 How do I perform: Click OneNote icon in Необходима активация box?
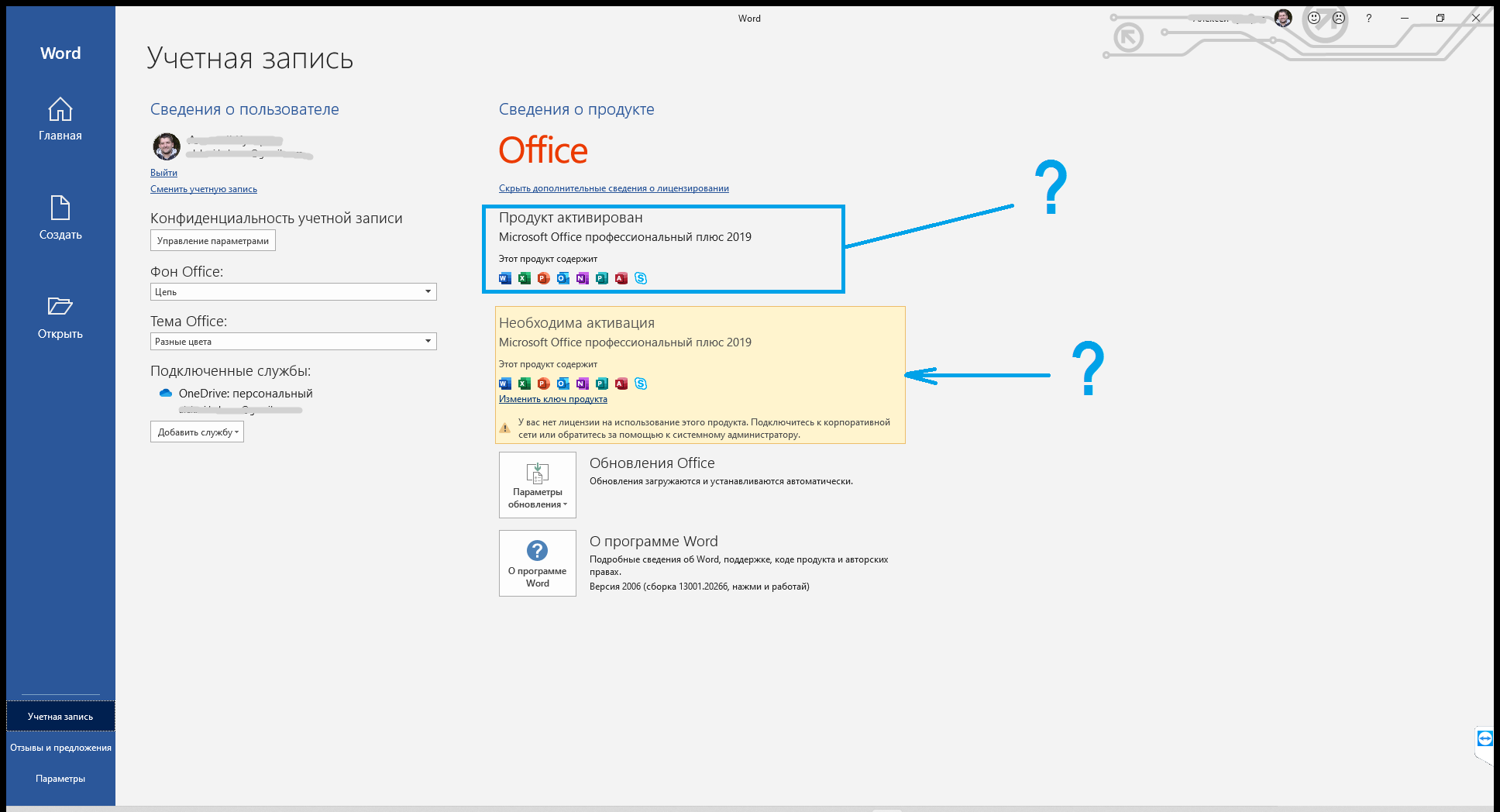[x=583, y=384]
